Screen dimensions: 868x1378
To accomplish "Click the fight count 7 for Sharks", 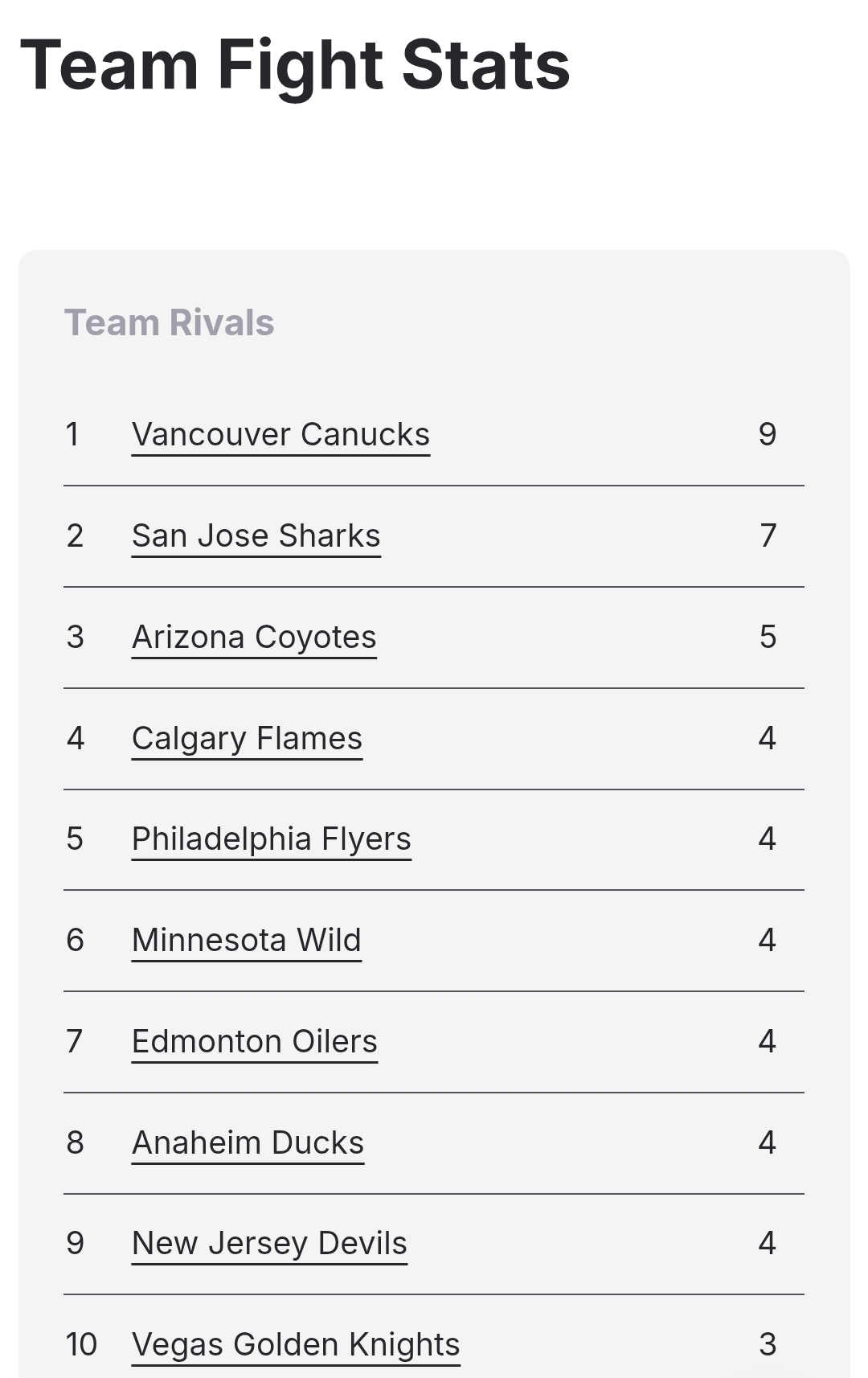I will coord(768,535).
